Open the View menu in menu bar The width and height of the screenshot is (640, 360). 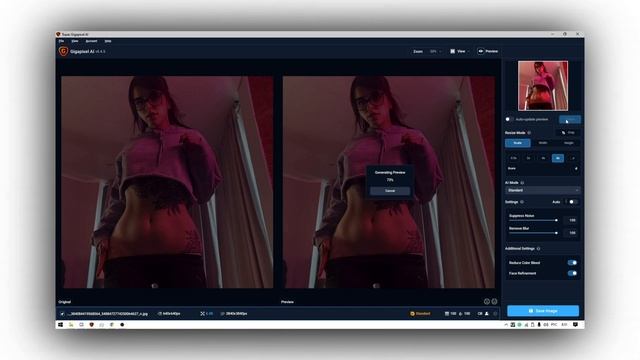tap(75, 41)
